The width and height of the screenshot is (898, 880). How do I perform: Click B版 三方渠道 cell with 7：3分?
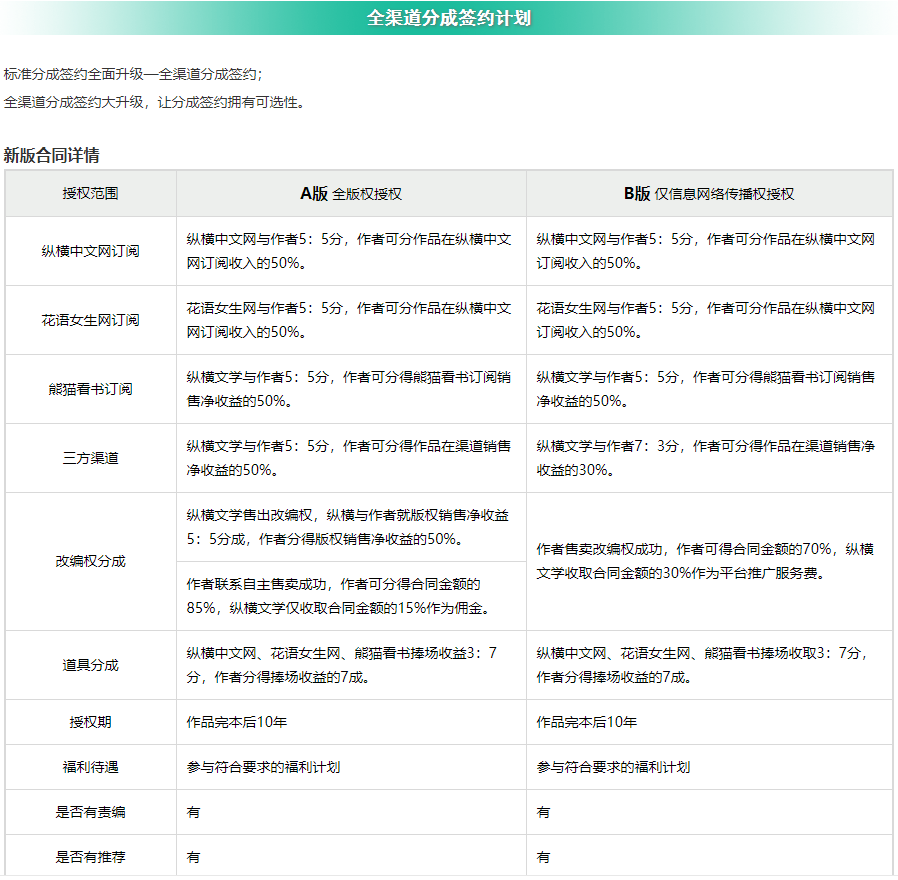click(x=709, y=459)
